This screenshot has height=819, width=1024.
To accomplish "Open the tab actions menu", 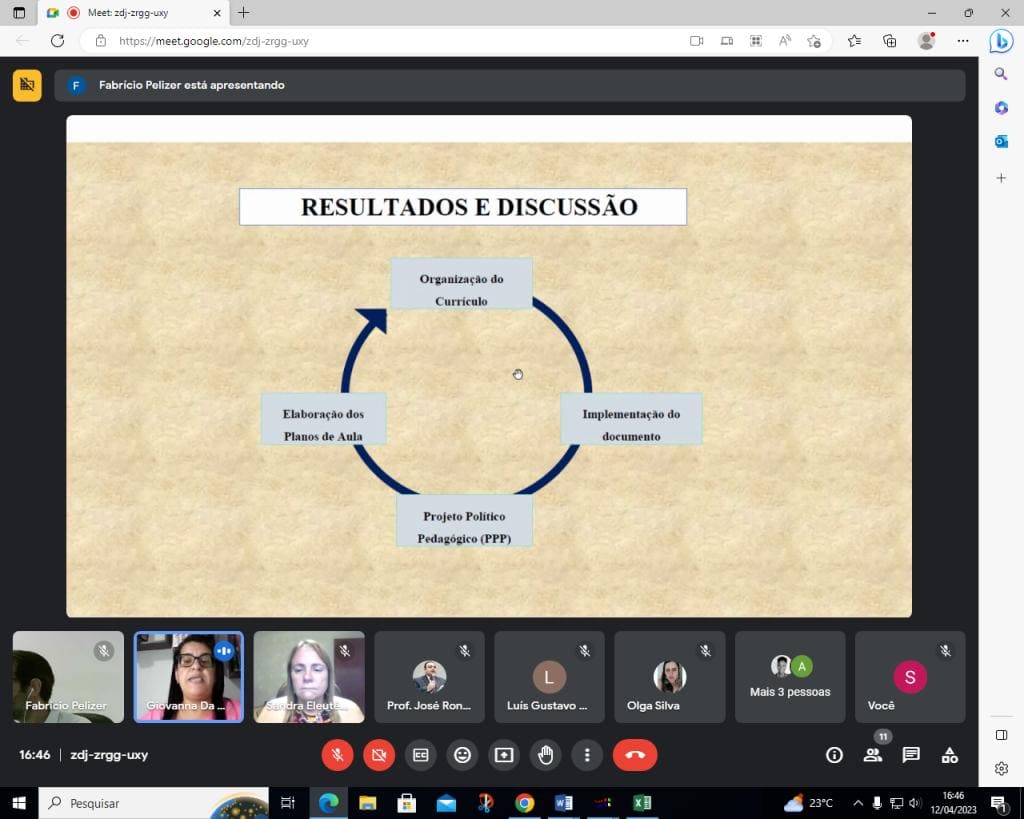I will pos(19,13).
